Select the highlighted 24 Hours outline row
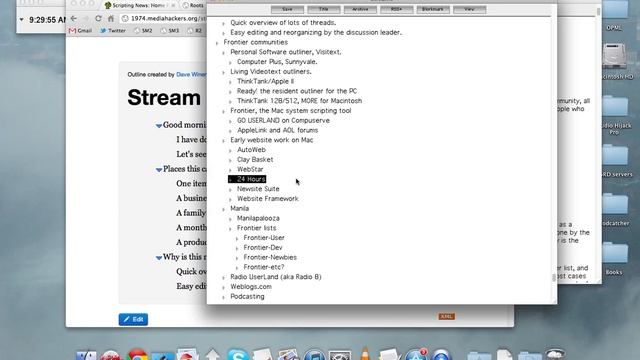This screenshot has width=640, height=360. (x=247, y=179)
